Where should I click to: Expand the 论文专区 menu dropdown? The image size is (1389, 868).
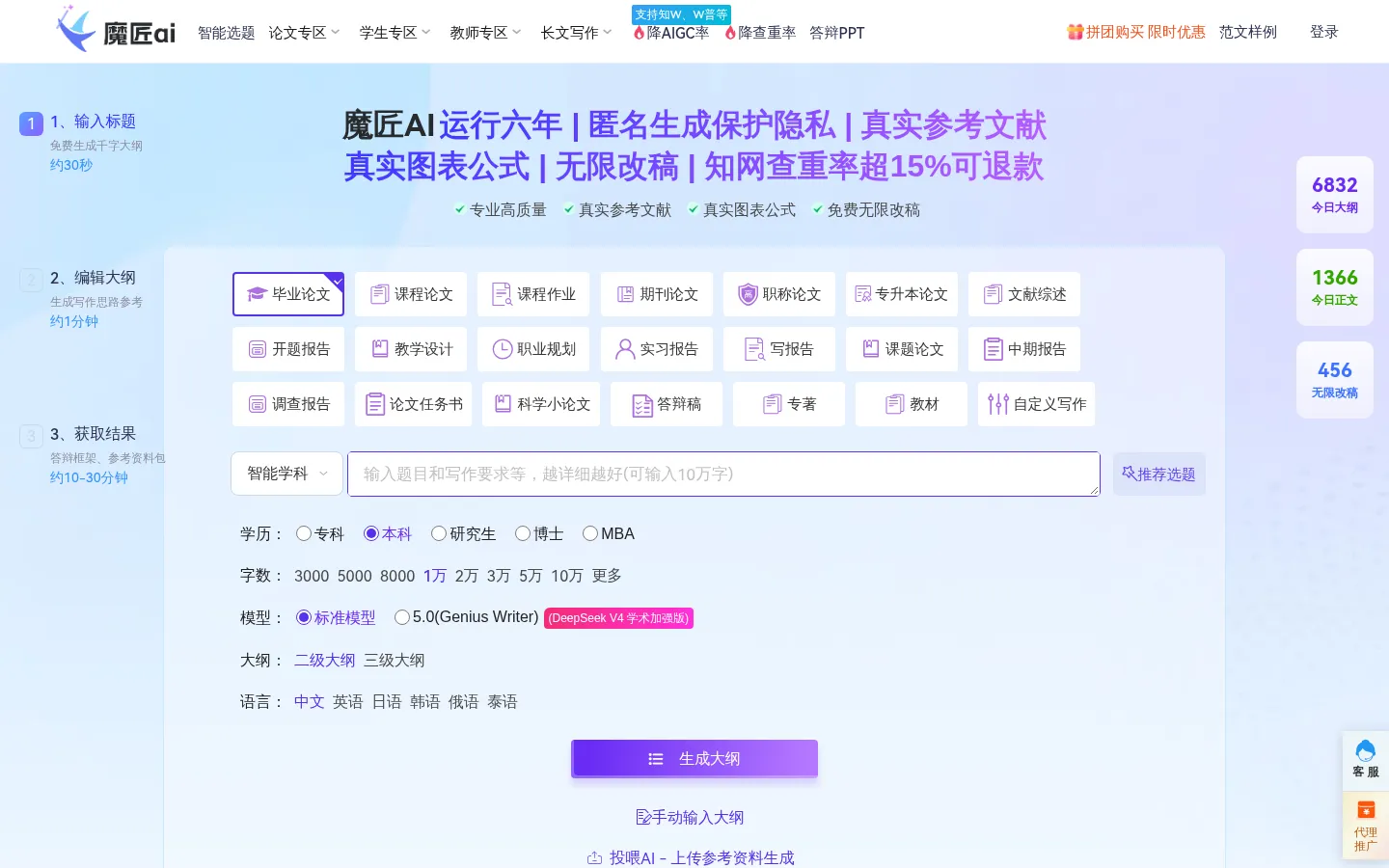point(304,33)
